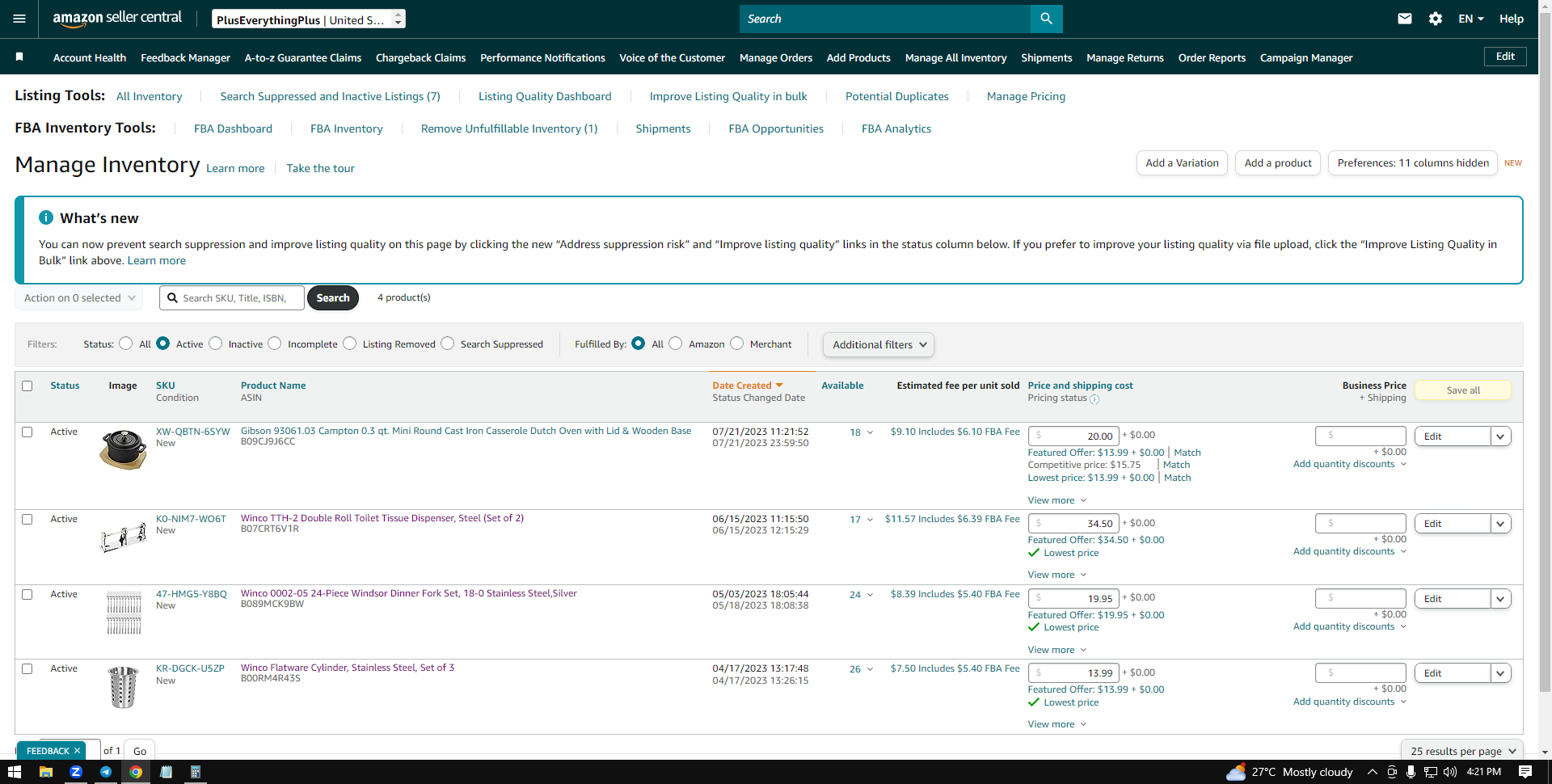Open the EN language dropdown
Viewport: 1552px width, 784px height.
[x=1471, y=19]
